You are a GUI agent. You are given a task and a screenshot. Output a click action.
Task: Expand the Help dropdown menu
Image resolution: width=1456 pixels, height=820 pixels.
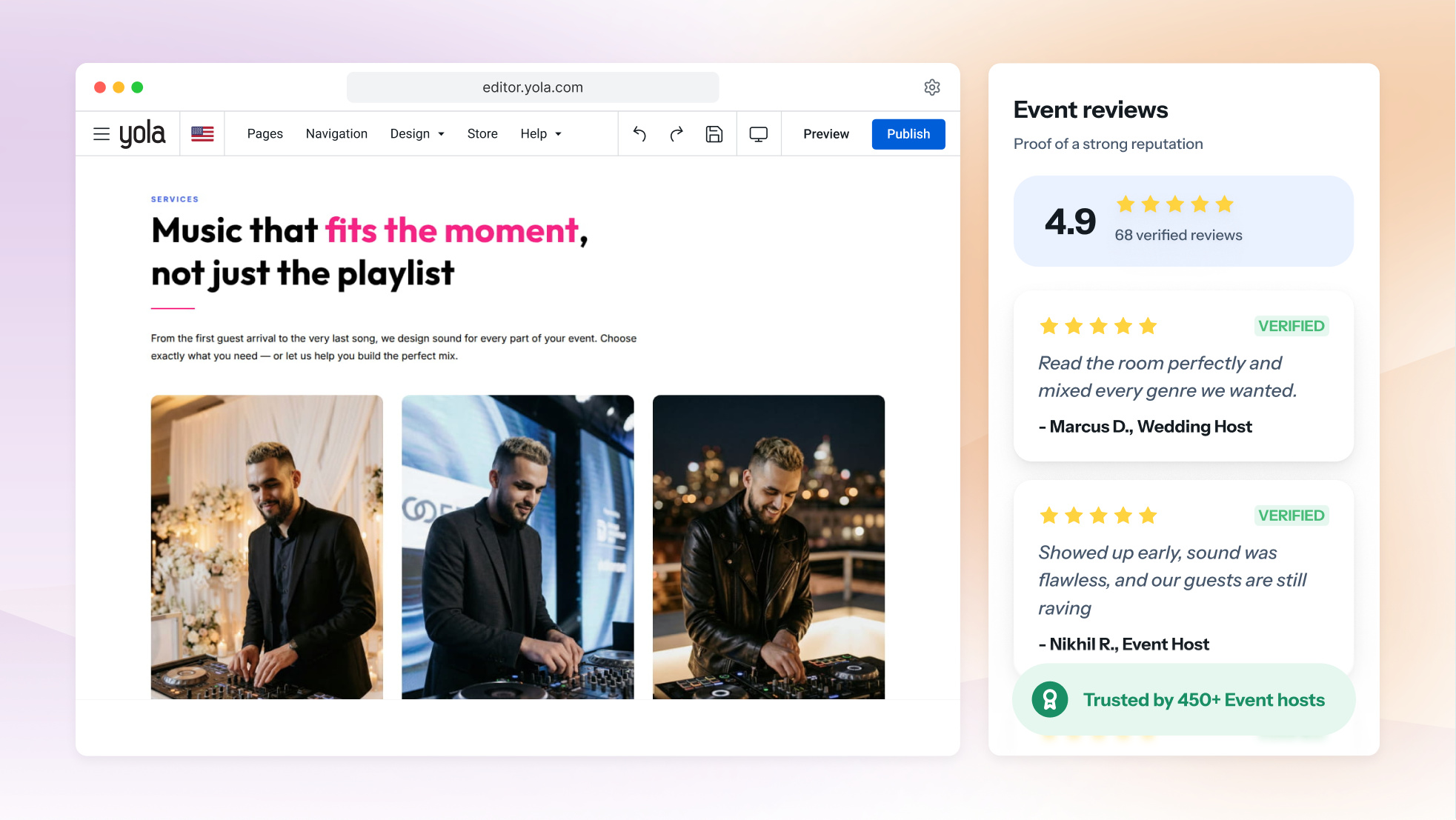coord(541,134)
